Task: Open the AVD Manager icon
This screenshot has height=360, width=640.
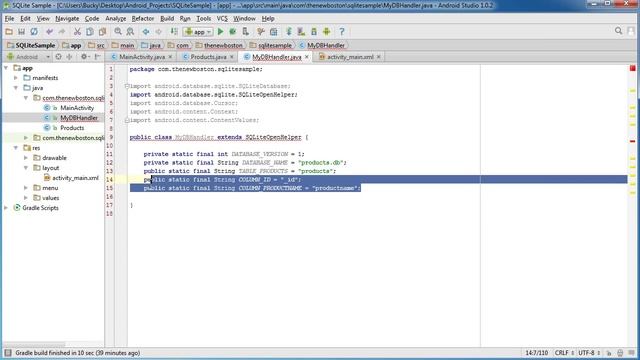Action: pyautogui.click(x=301, y=31)
